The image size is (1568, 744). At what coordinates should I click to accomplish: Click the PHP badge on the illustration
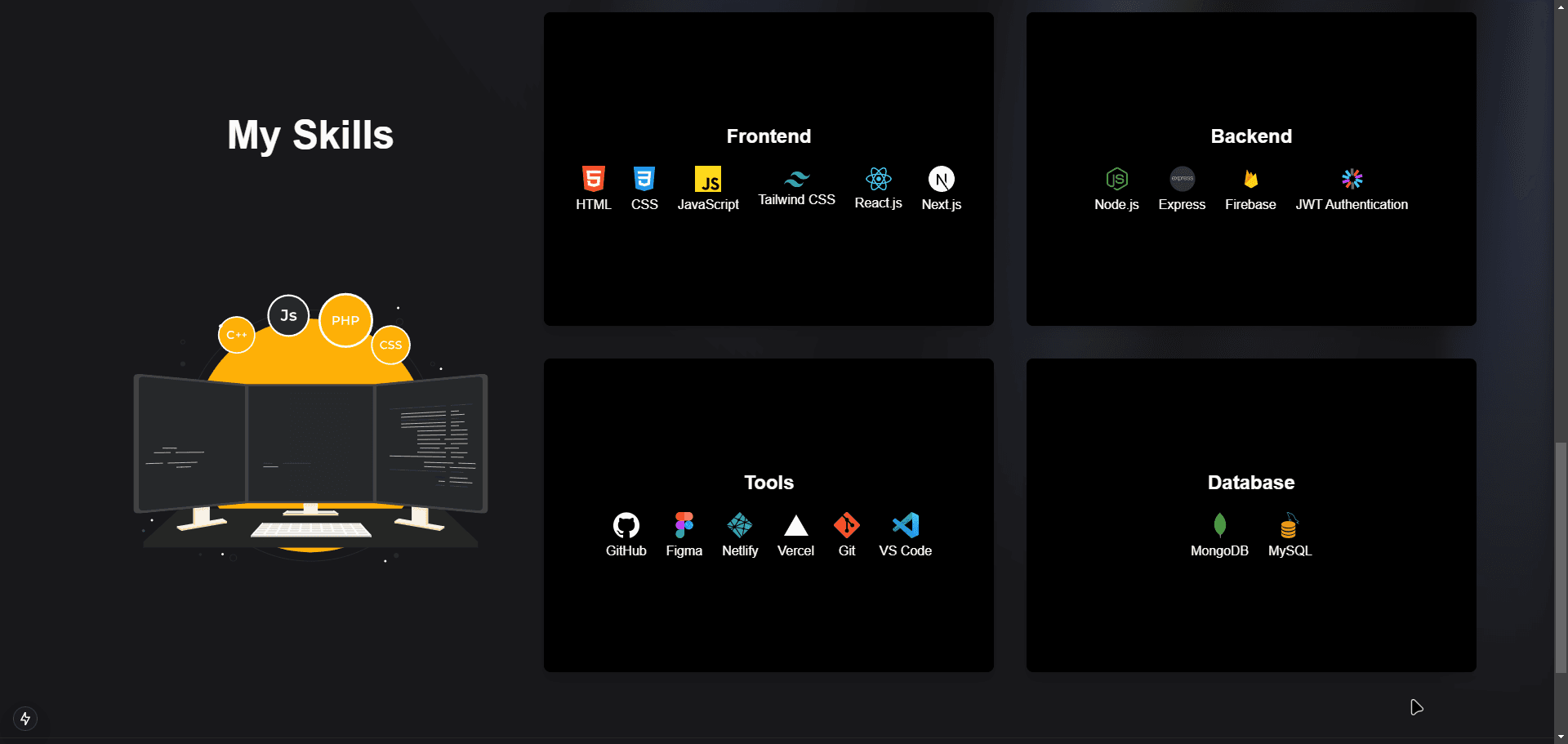pyautogui.click(x=345, y=320)
